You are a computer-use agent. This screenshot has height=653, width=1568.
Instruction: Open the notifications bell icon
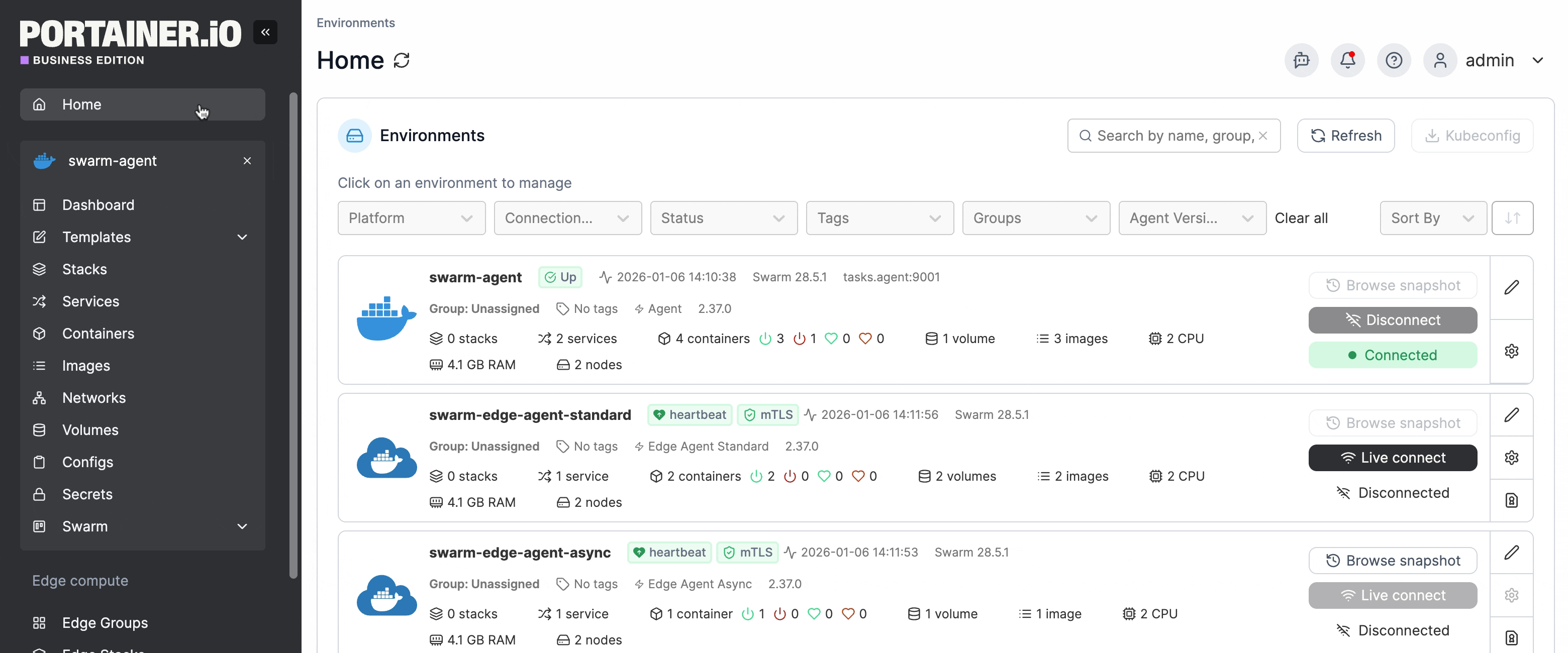pos(1347,60)
